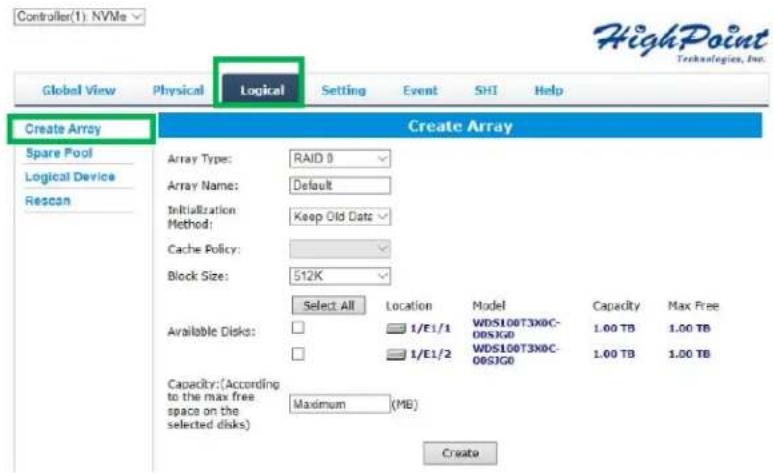This screenshot has width=773, height=473.
Task: Click location text 1/E1/2
Action: 430,354
